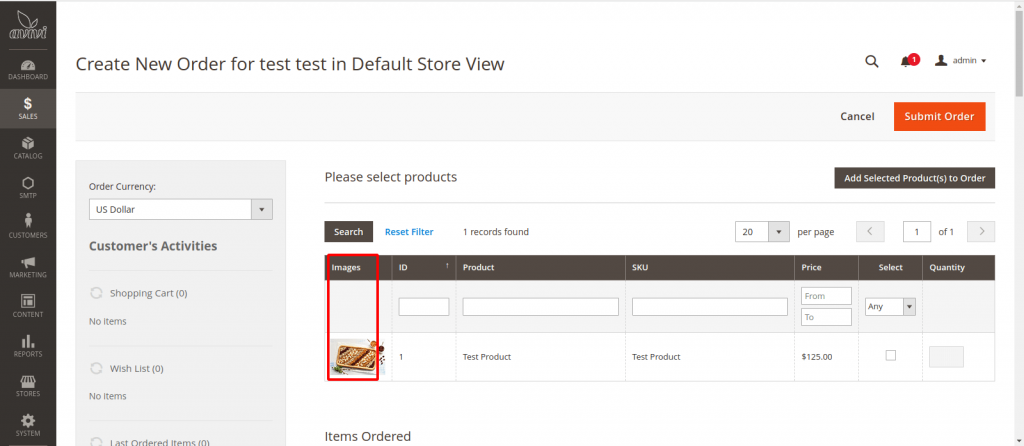The width and height of the screenshot is (1024, 446).
Task: Click the current page number field
Action: tap(917, 232)
